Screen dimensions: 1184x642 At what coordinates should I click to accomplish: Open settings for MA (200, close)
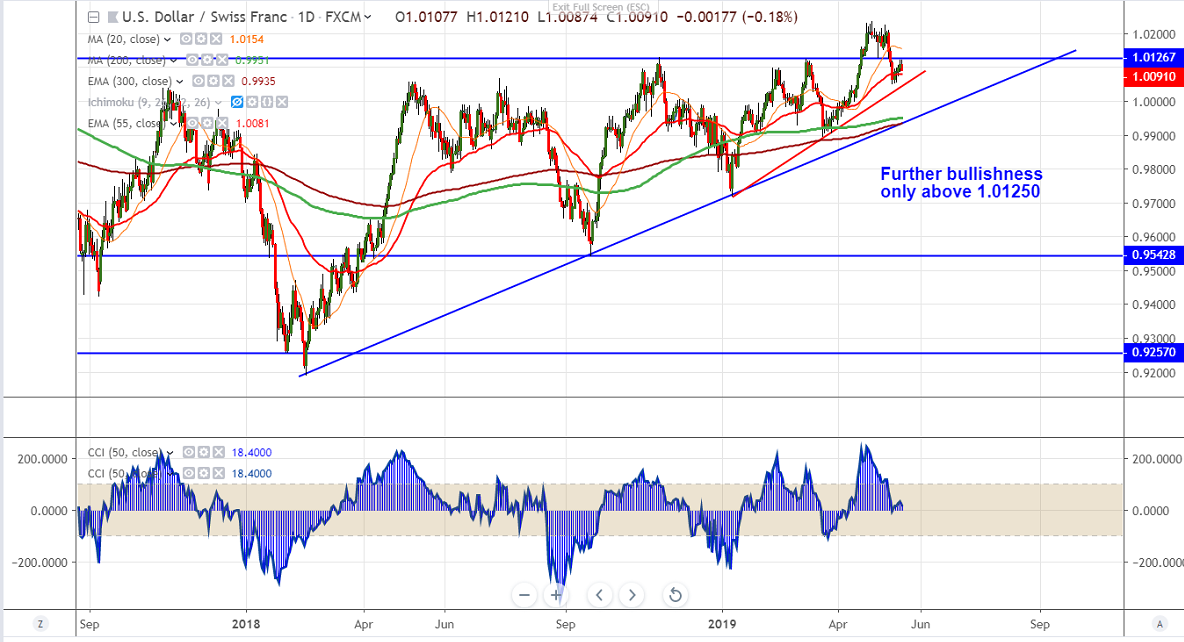pyautogui.click(x=207, y=60)
